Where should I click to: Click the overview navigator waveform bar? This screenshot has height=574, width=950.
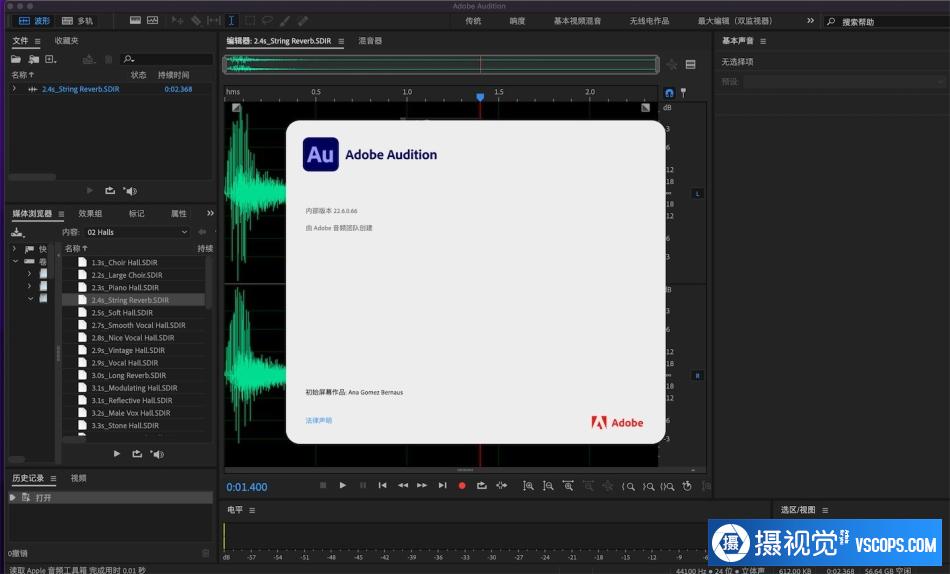point(441,64)
